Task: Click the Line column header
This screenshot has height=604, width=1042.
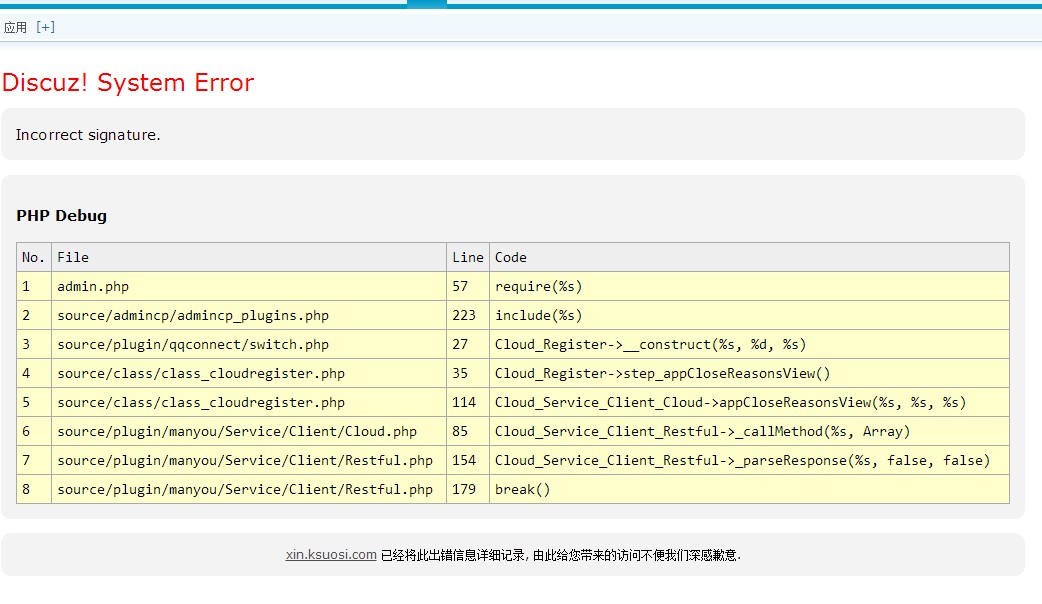Action: point(467,257)
